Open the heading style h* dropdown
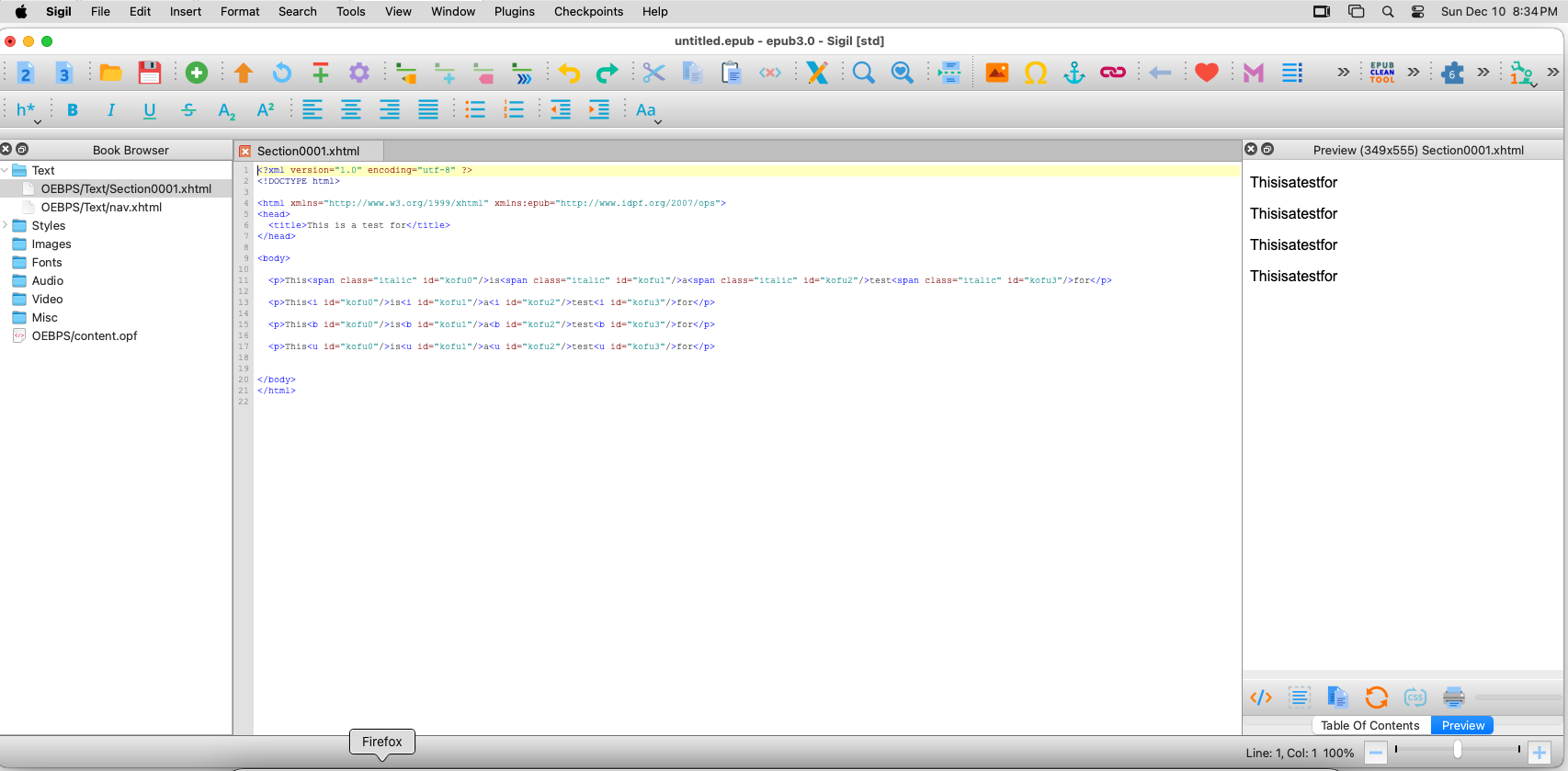 pos(28,111)
